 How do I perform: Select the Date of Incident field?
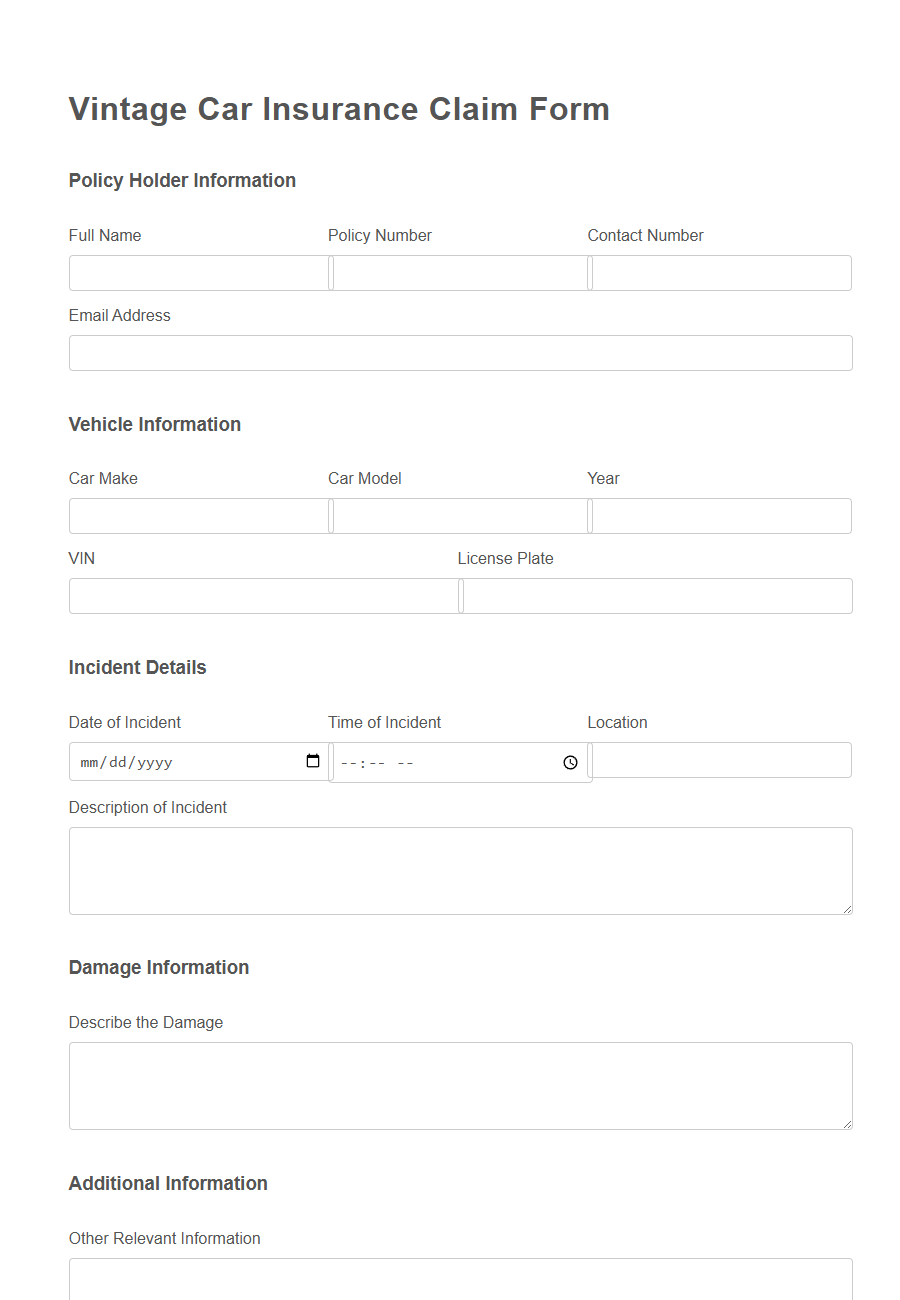click(180, 761)
